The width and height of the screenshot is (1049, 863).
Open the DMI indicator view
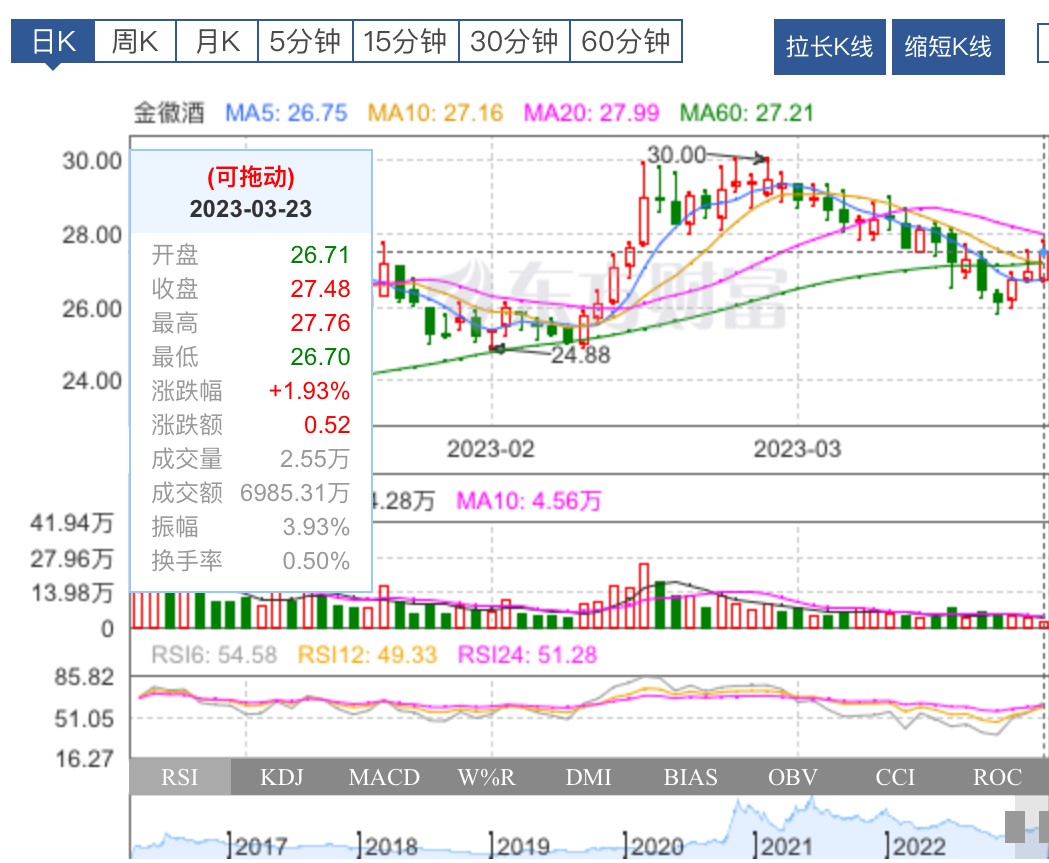tap(589, 777)
